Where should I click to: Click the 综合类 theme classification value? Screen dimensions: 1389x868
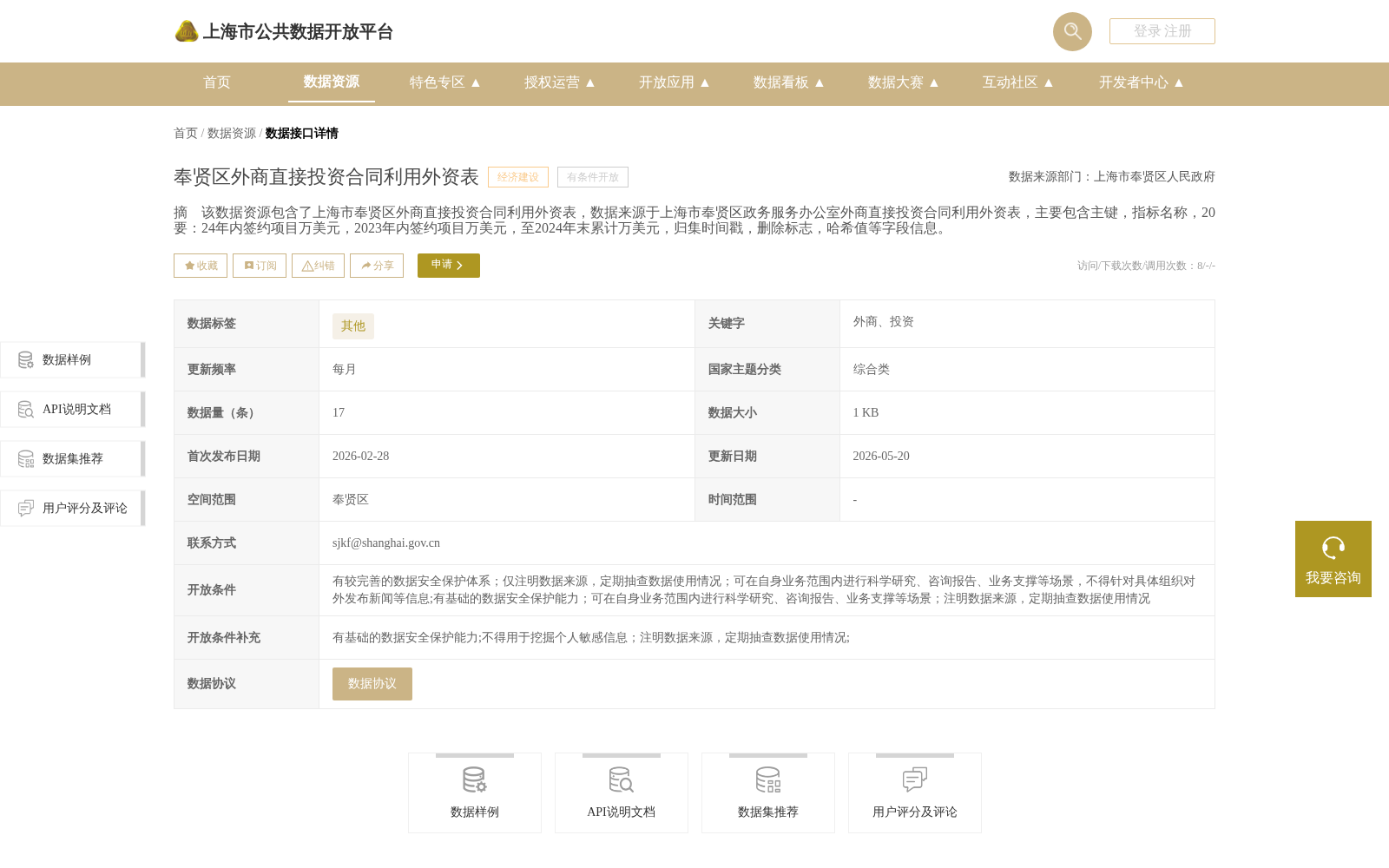pyautogui.click(x=872, y=370)
